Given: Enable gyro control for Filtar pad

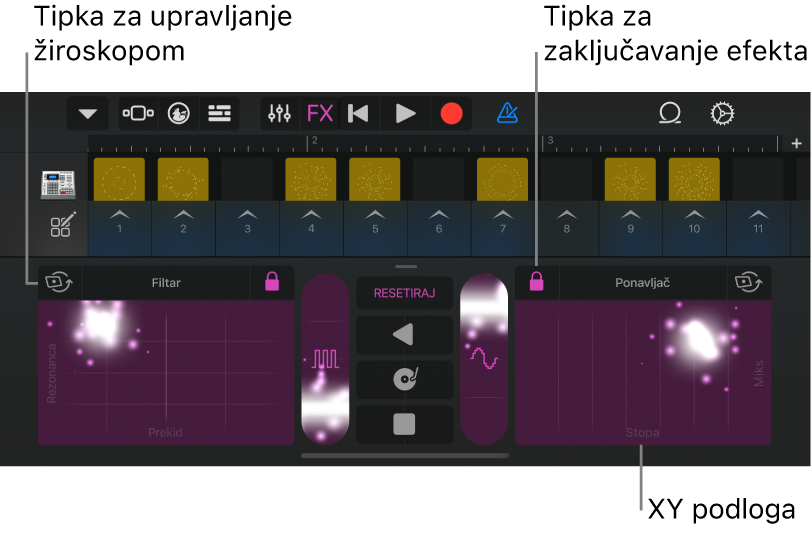Looking at the screenshot, I should click(59, 283).
